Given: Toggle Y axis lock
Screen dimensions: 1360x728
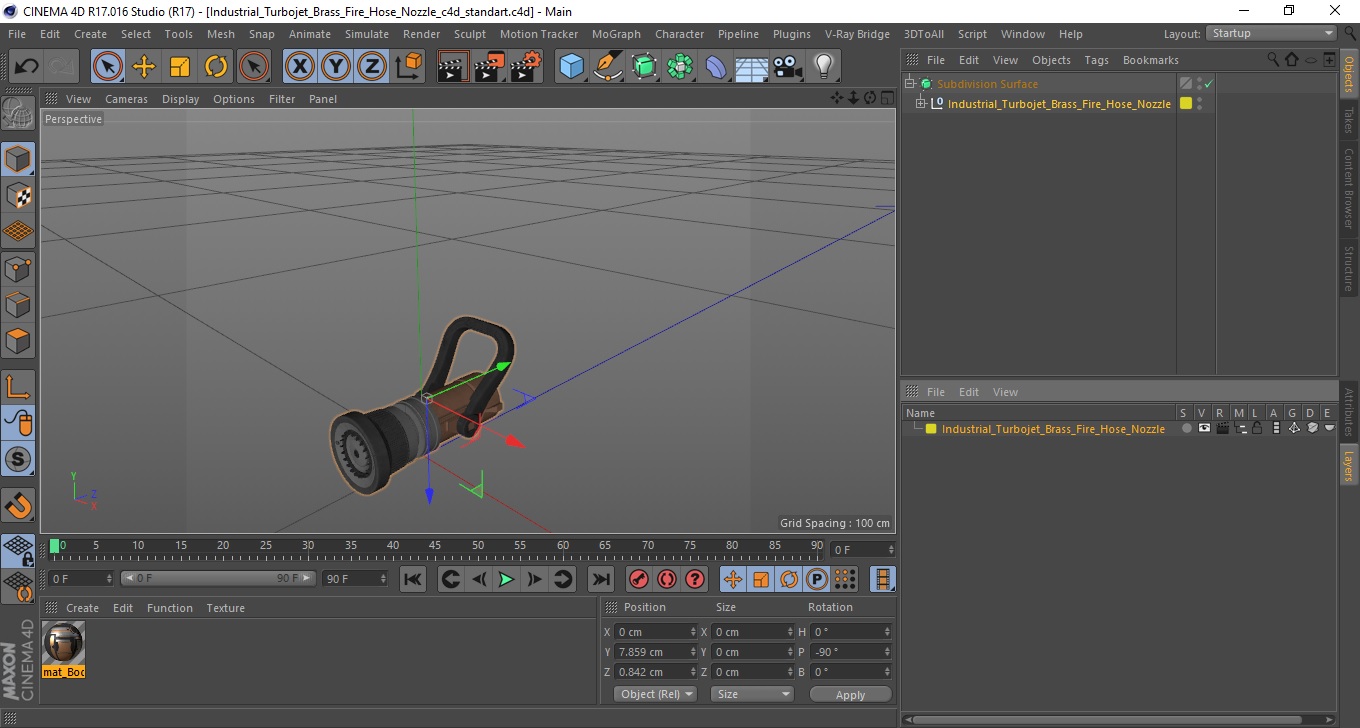Looking at the screenshot, I should (x=336, y=67).
